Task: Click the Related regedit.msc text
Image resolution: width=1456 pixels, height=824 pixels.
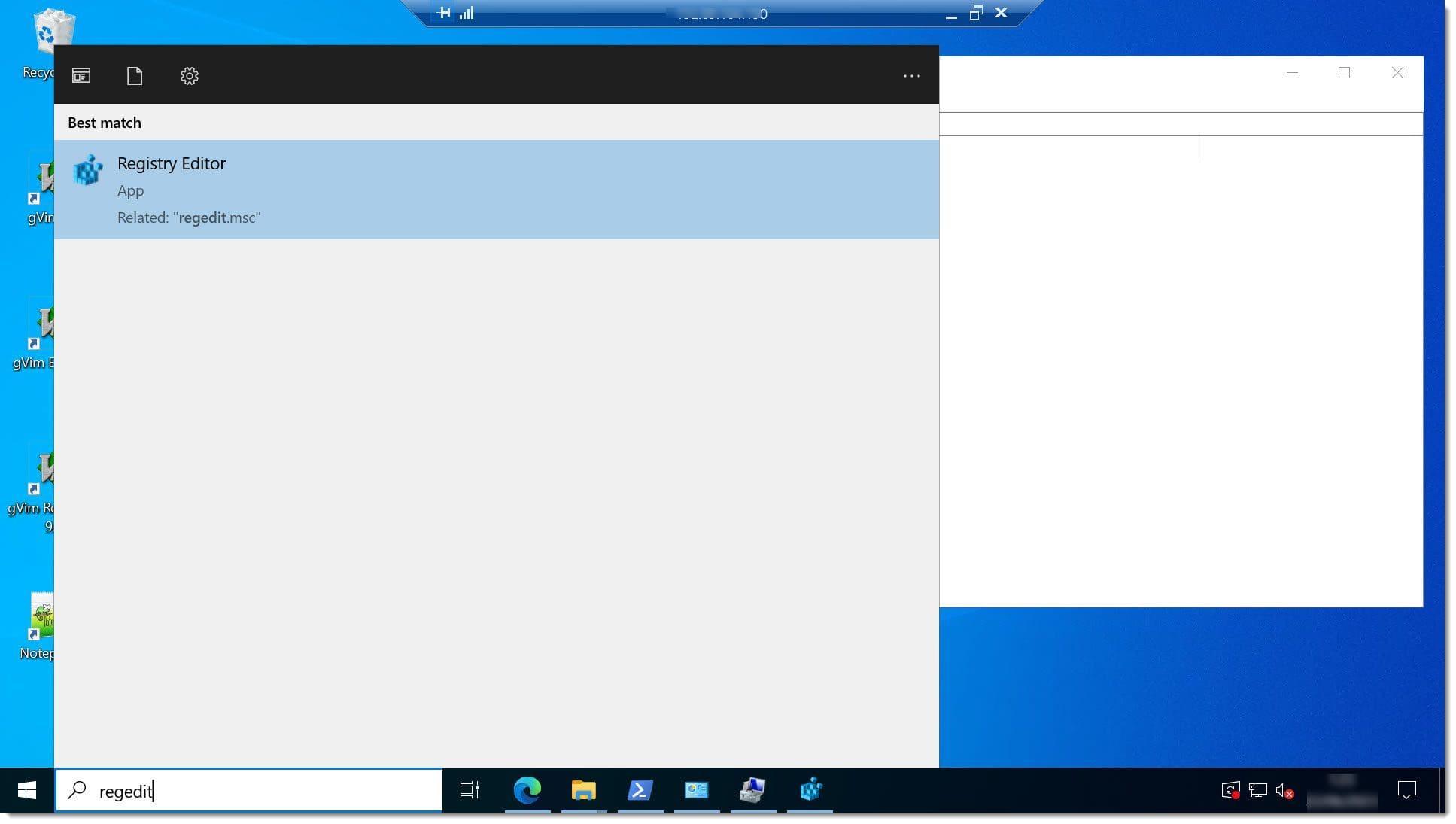Action: click(189, 217)
